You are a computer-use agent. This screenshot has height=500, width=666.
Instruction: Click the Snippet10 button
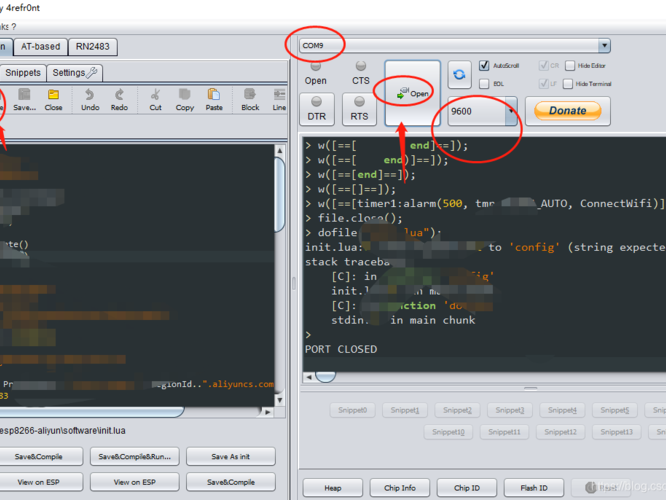click(x=448, y=432)
